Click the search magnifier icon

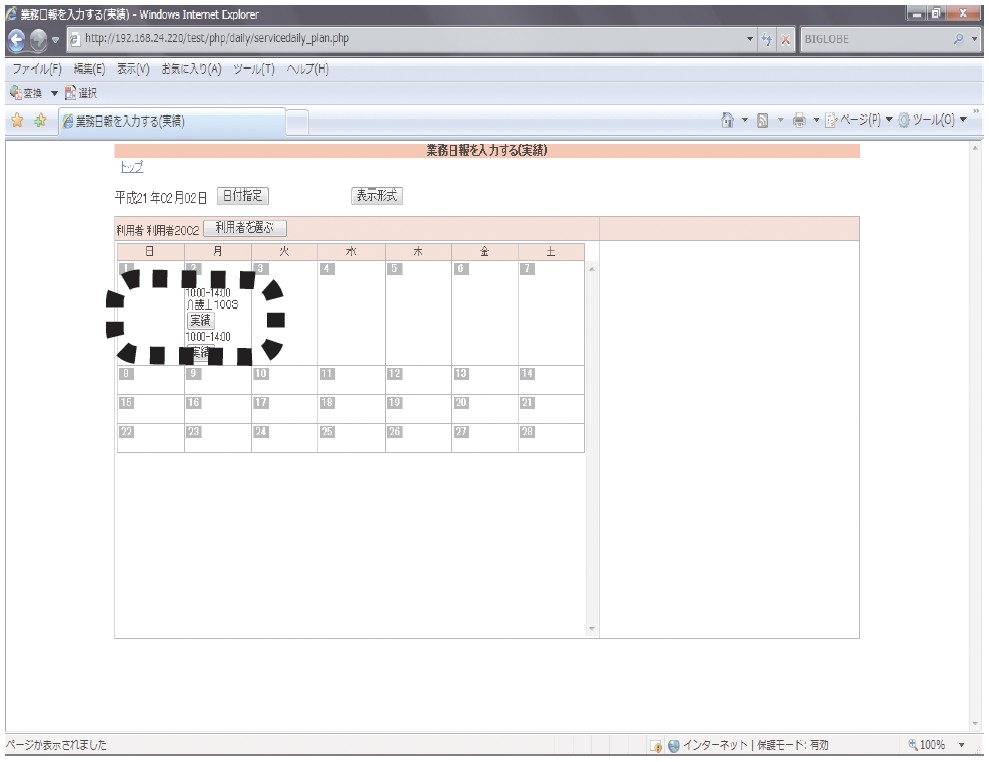pos(958,38)
